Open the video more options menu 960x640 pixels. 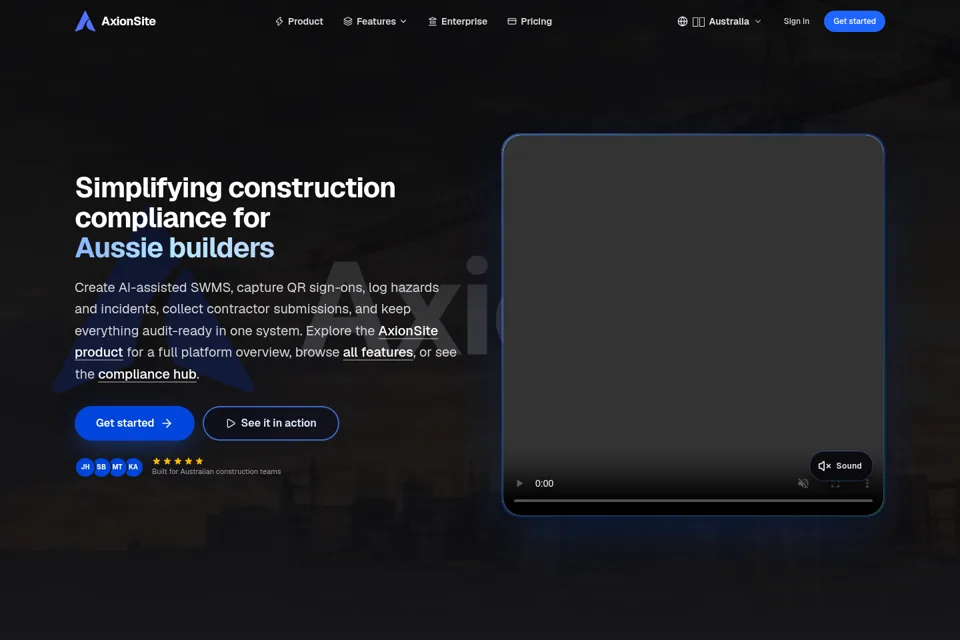click(x=867, y=483)
